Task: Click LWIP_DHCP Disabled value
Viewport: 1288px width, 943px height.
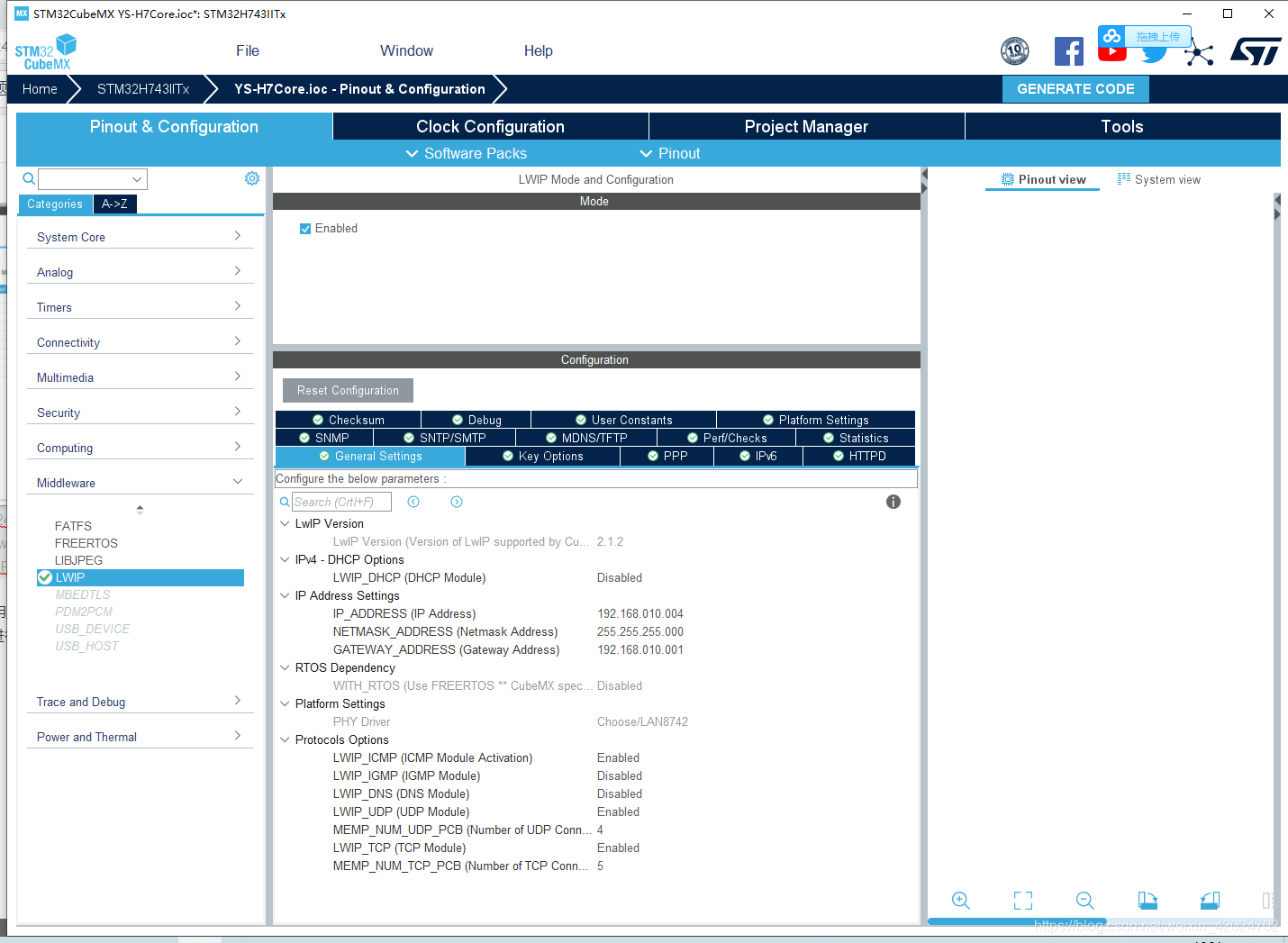Action: (620, 577)
